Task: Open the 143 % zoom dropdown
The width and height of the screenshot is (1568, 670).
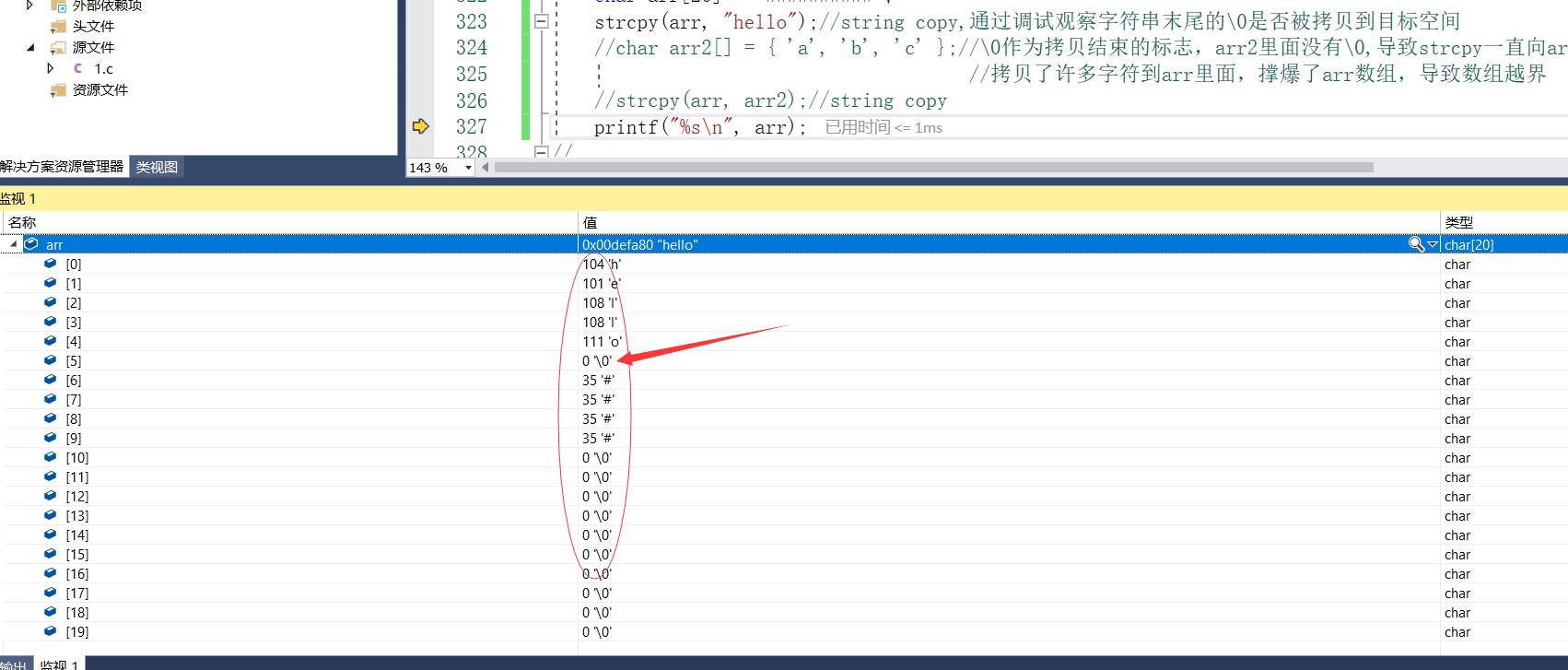Action: point(468,168)
